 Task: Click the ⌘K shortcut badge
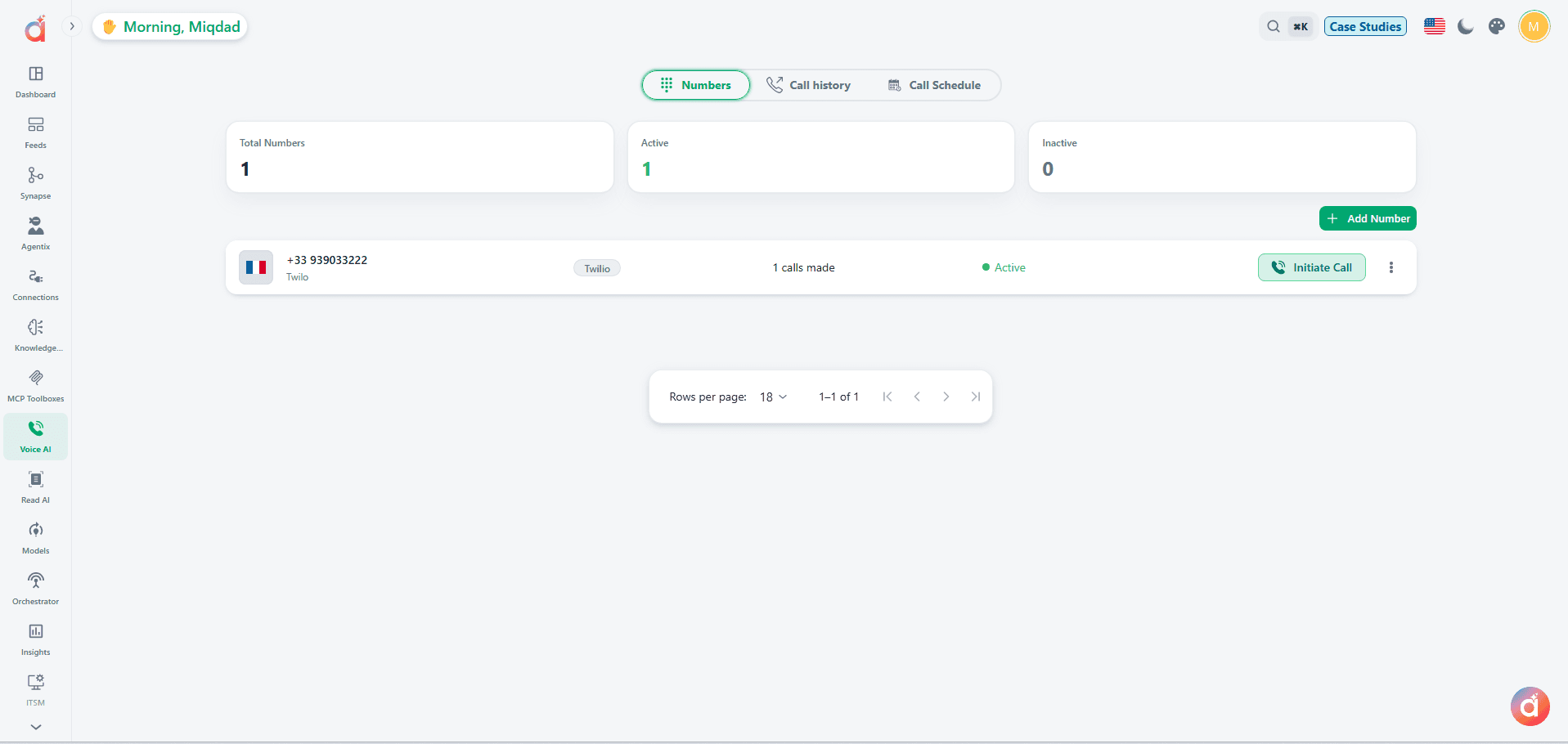pos(1301,27)
